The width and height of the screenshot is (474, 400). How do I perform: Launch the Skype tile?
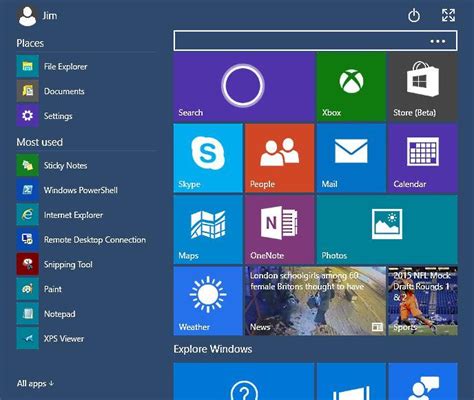tap(208, 158)
